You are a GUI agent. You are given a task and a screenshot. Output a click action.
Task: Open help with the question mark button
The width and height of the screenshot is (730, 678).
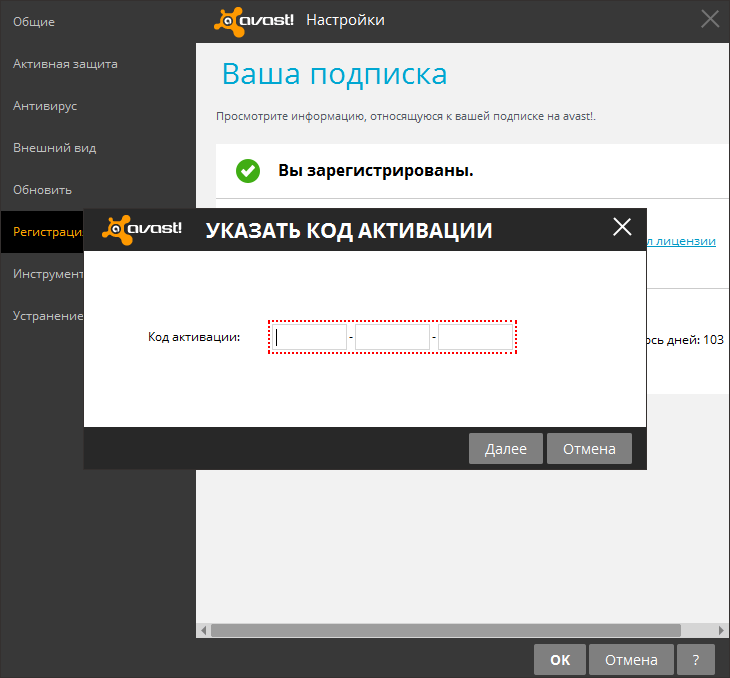(696, 659)
